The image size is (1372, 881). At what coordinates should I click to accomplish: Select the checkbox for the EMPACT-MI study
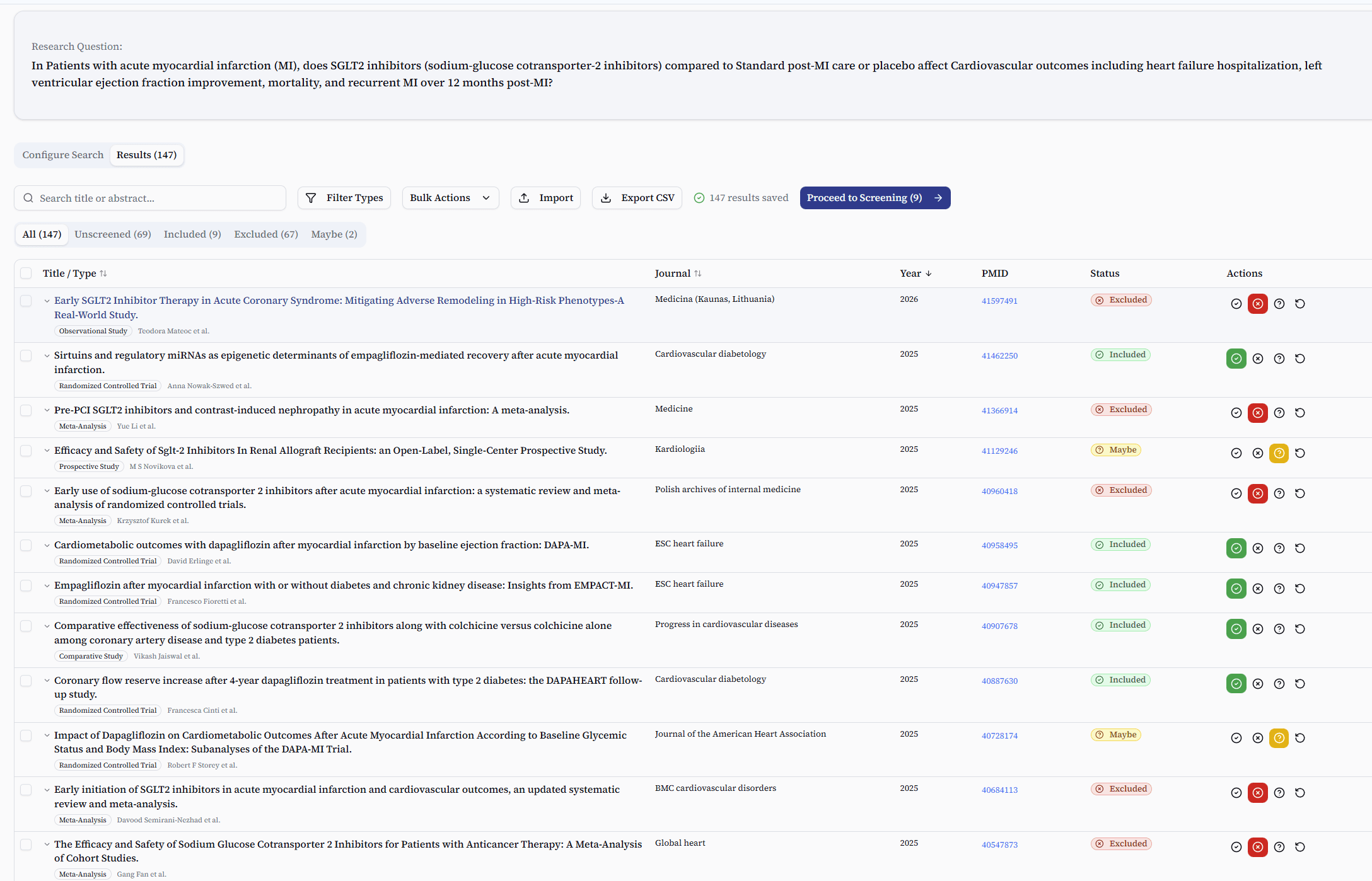26,585
